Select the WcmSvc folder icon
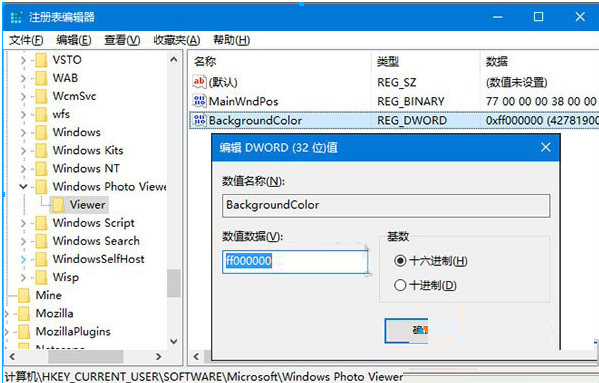The height and width of the screenshot is (383, 599). click(41, 96)
